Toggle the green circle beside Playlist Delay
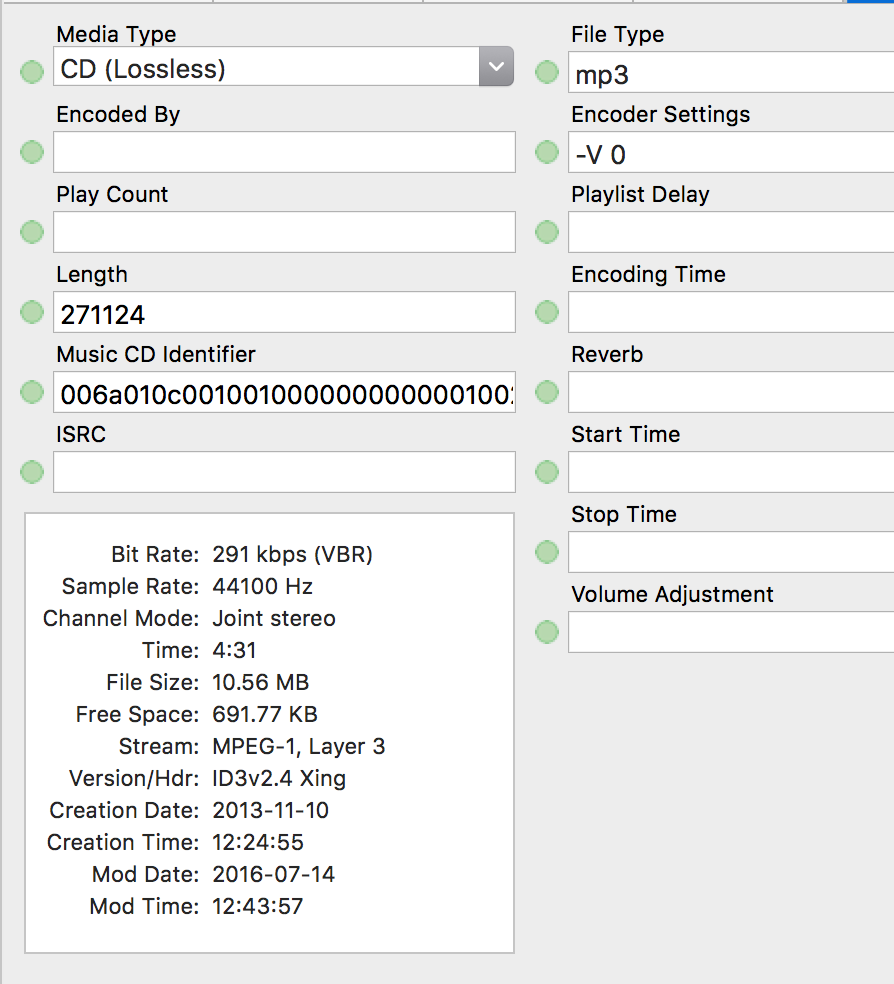Viewport: 894px width, 984px height. 547,232
